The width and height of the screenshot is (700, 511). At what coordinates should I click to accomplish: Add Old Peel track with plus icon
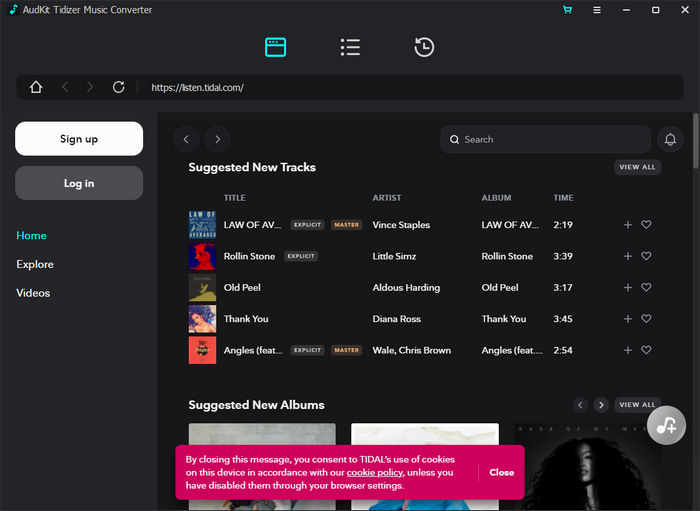pos(628,287)
